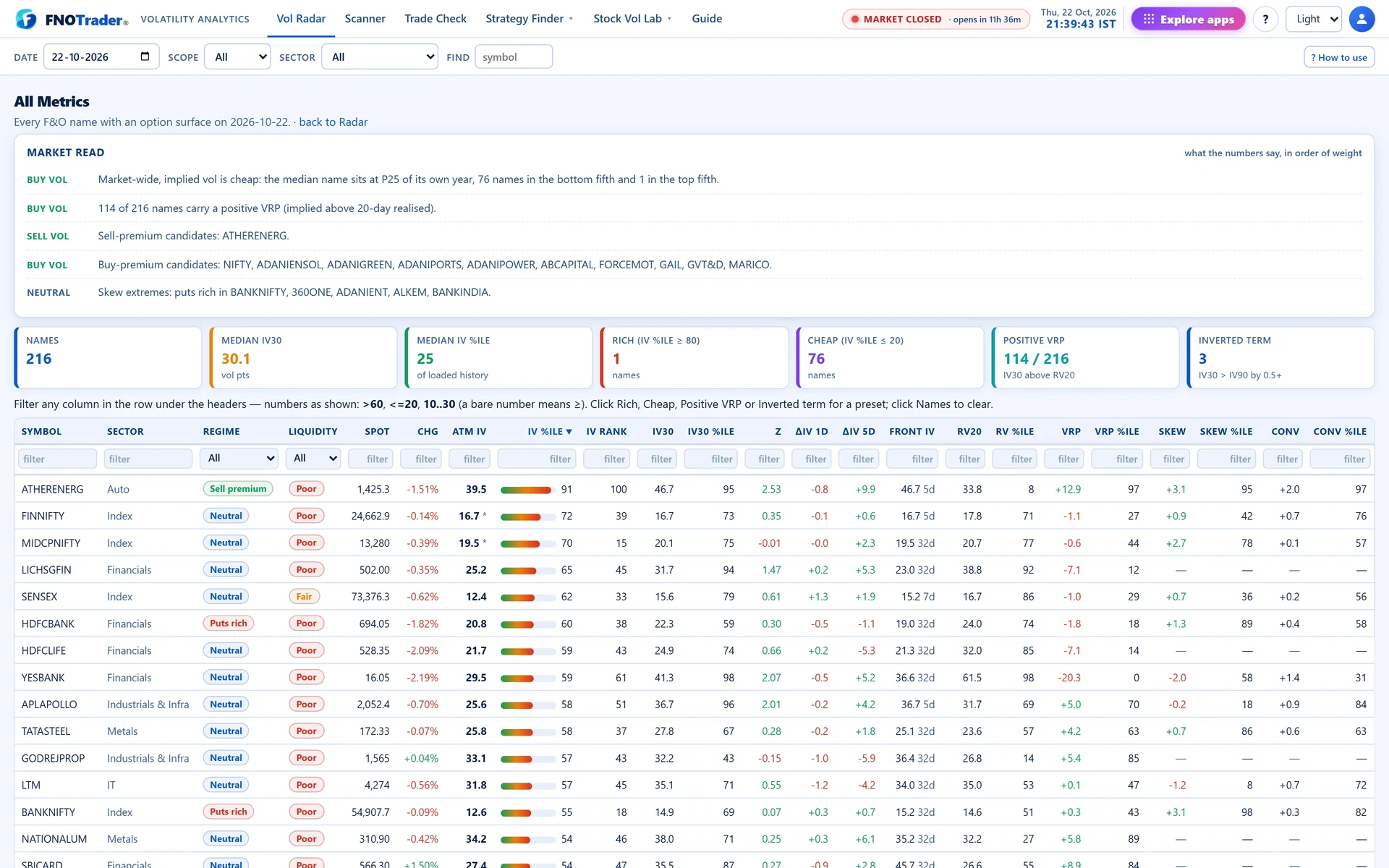
Task: Apply the Inverted Term preset card
Action: (1280, 357)
